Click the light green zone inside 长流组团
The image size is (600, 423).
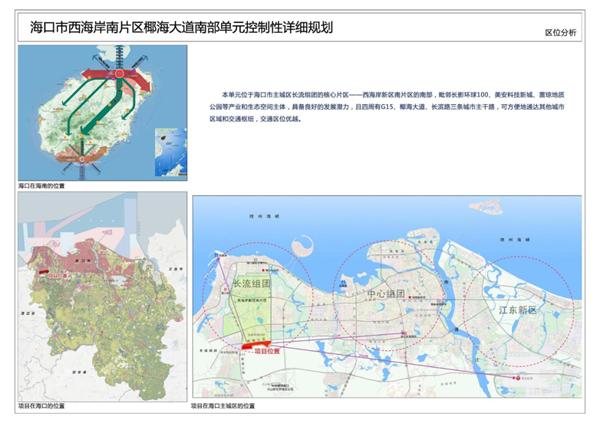point(252,315)
